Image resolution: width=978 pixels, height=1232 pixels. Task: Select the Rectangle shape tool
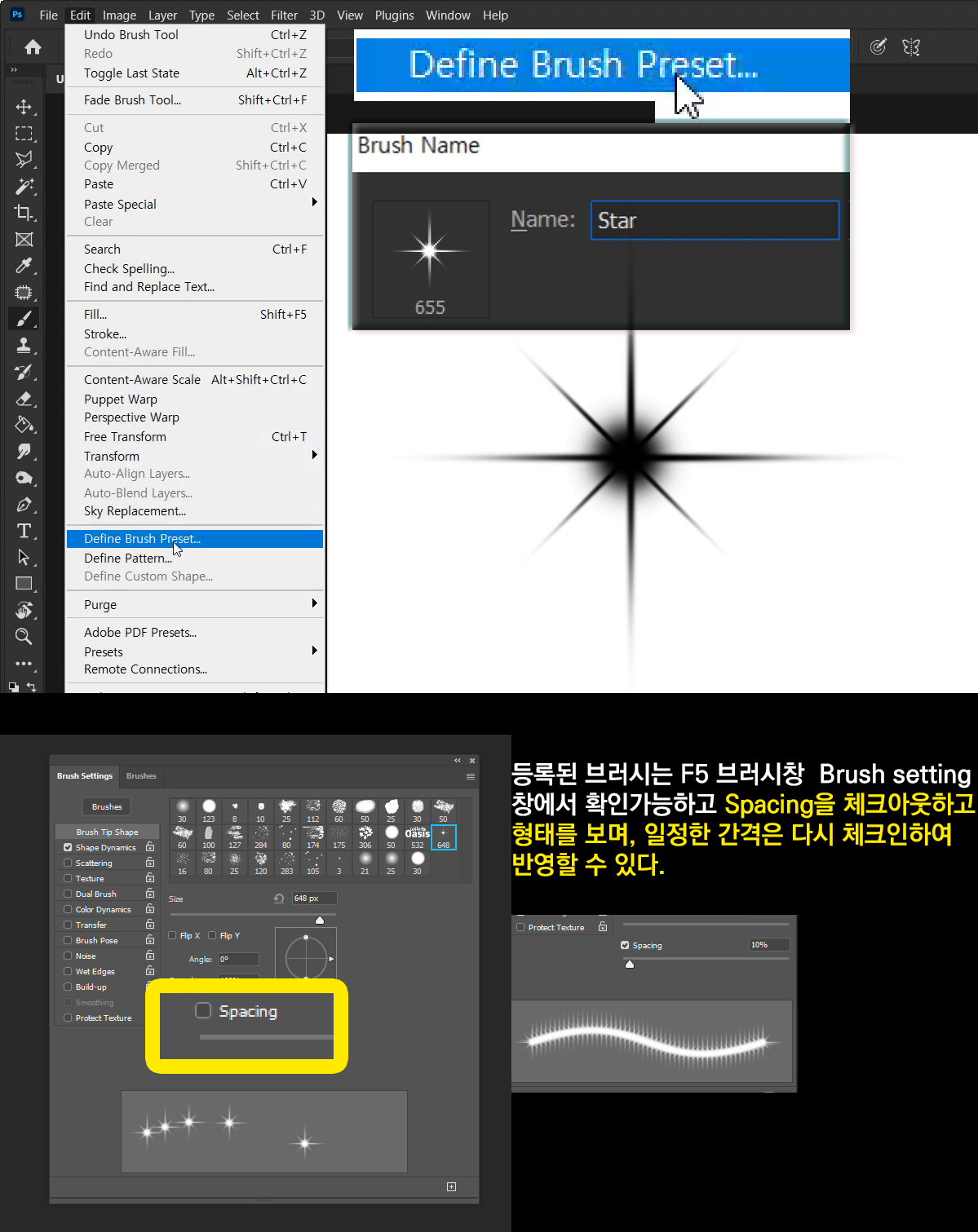point(24,584)
